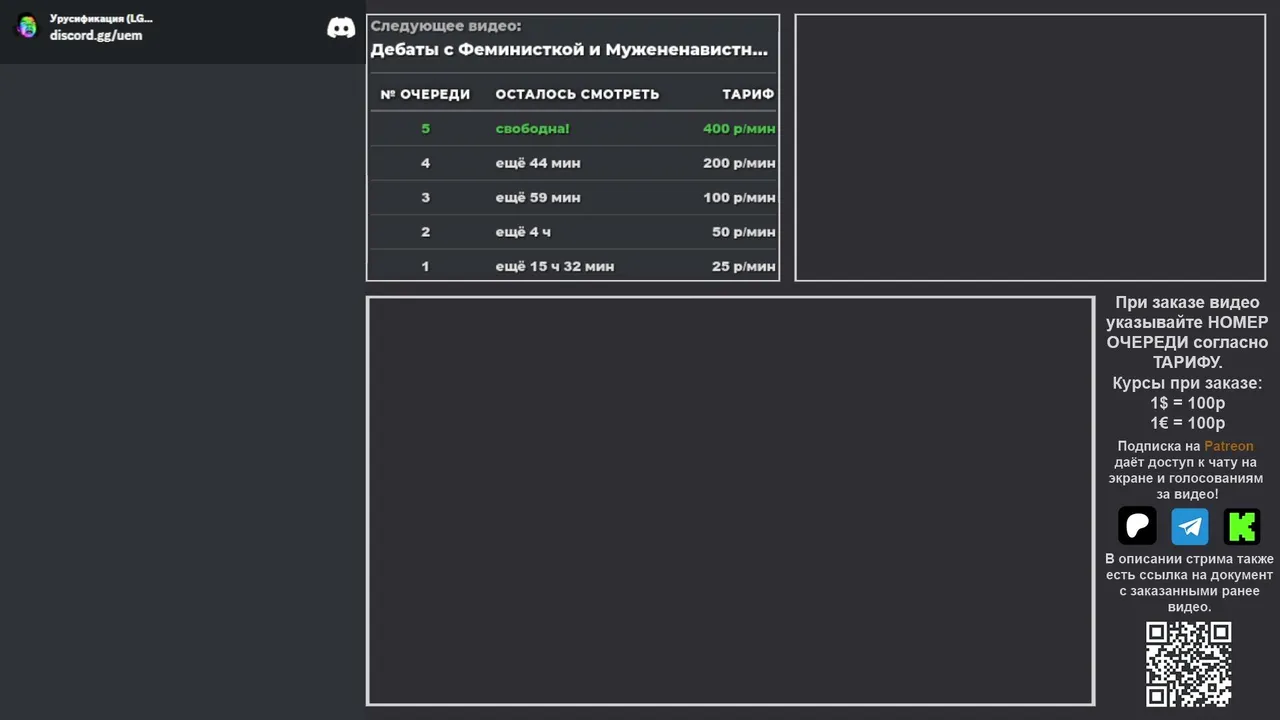Click the '25 р/мин' tariff cell
This screenshot has height=720, width=1280.
744,266
